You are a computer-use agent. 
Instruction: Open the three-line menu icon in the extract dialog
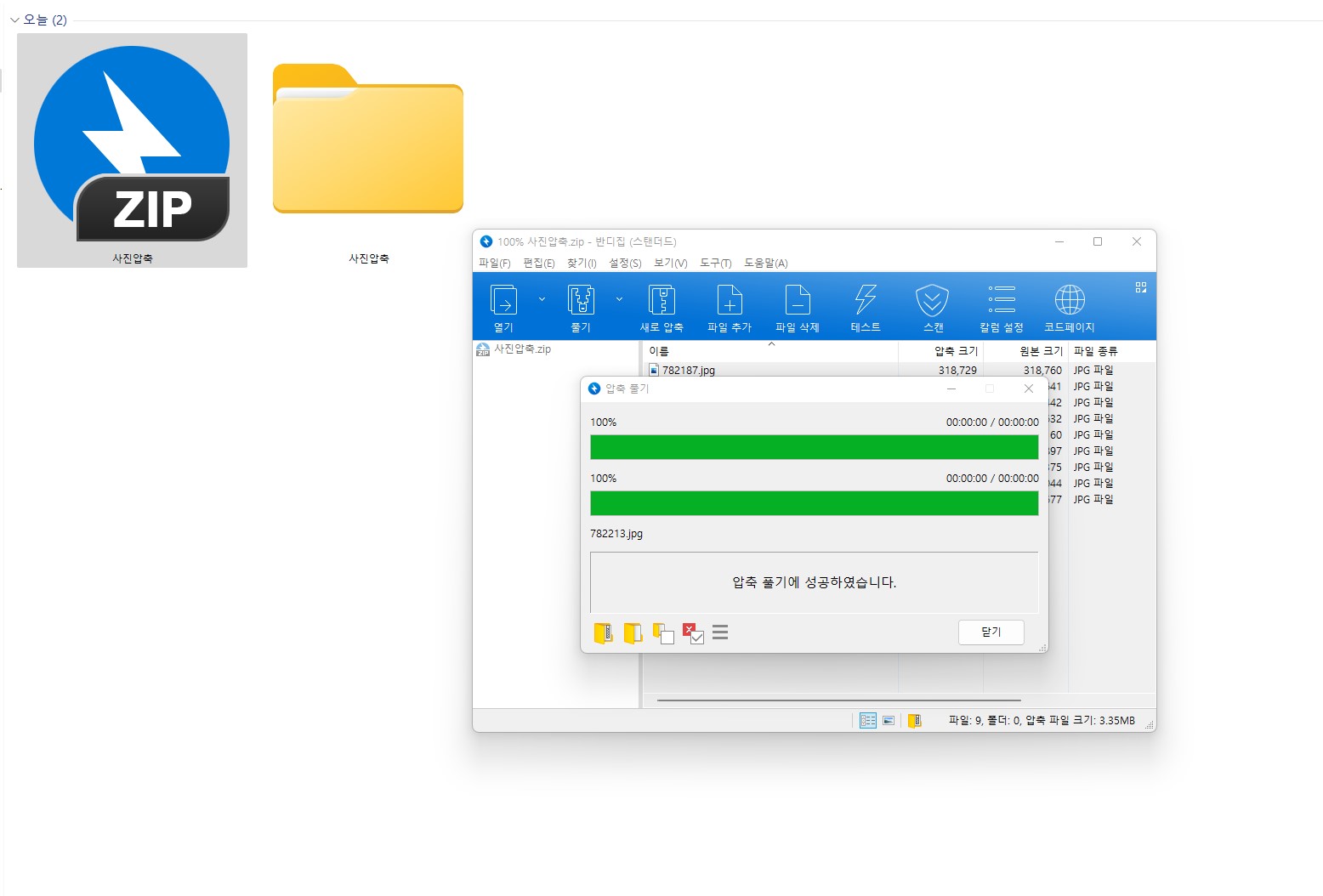point(720,632)
